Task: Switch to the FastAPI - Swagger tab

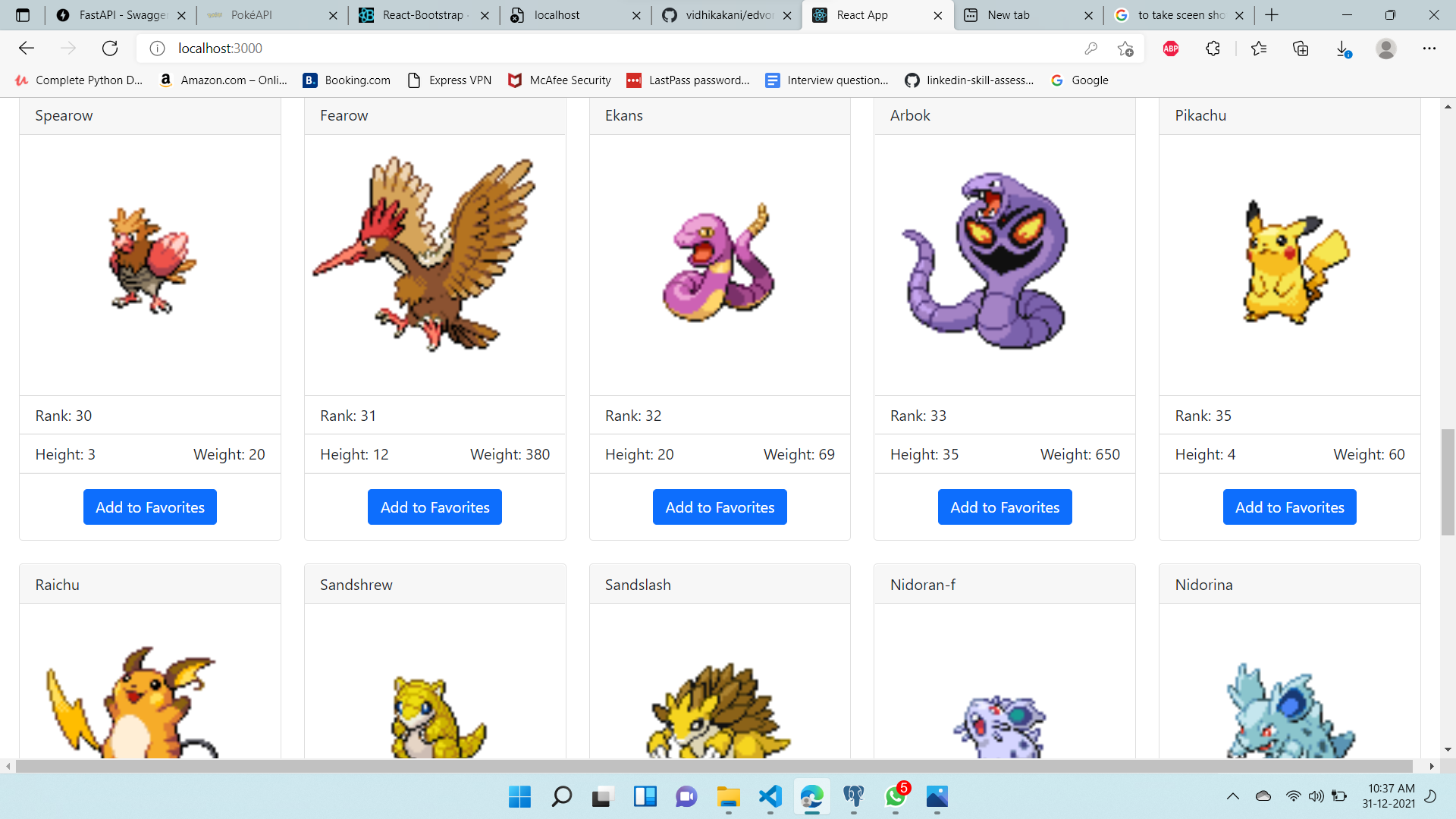Action: 121,15
